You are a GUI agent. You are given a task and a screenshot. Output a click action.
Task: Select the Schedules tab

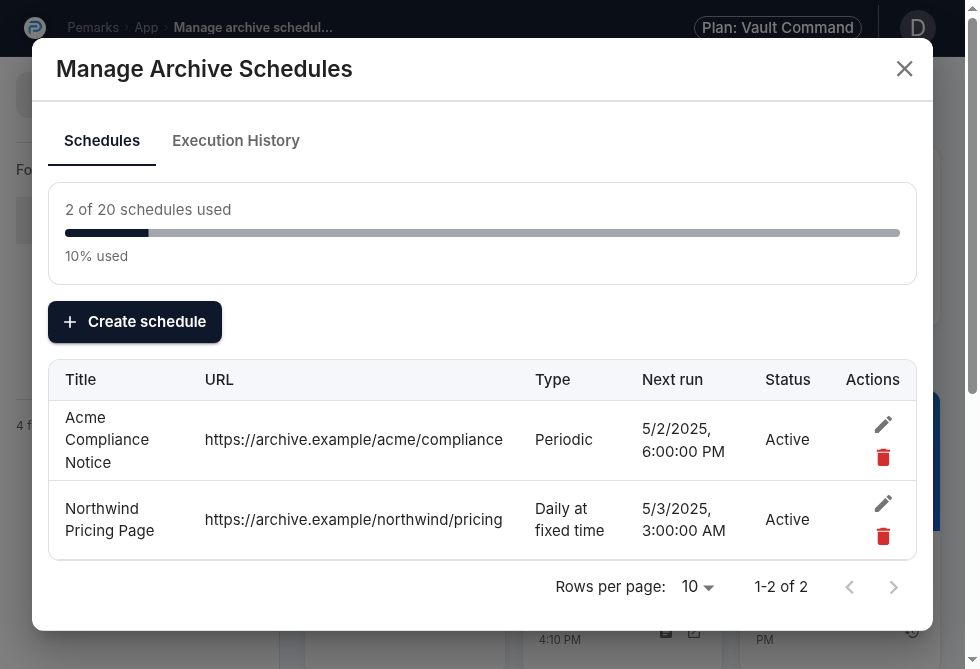pyautogui.click(x=102, y=141)
